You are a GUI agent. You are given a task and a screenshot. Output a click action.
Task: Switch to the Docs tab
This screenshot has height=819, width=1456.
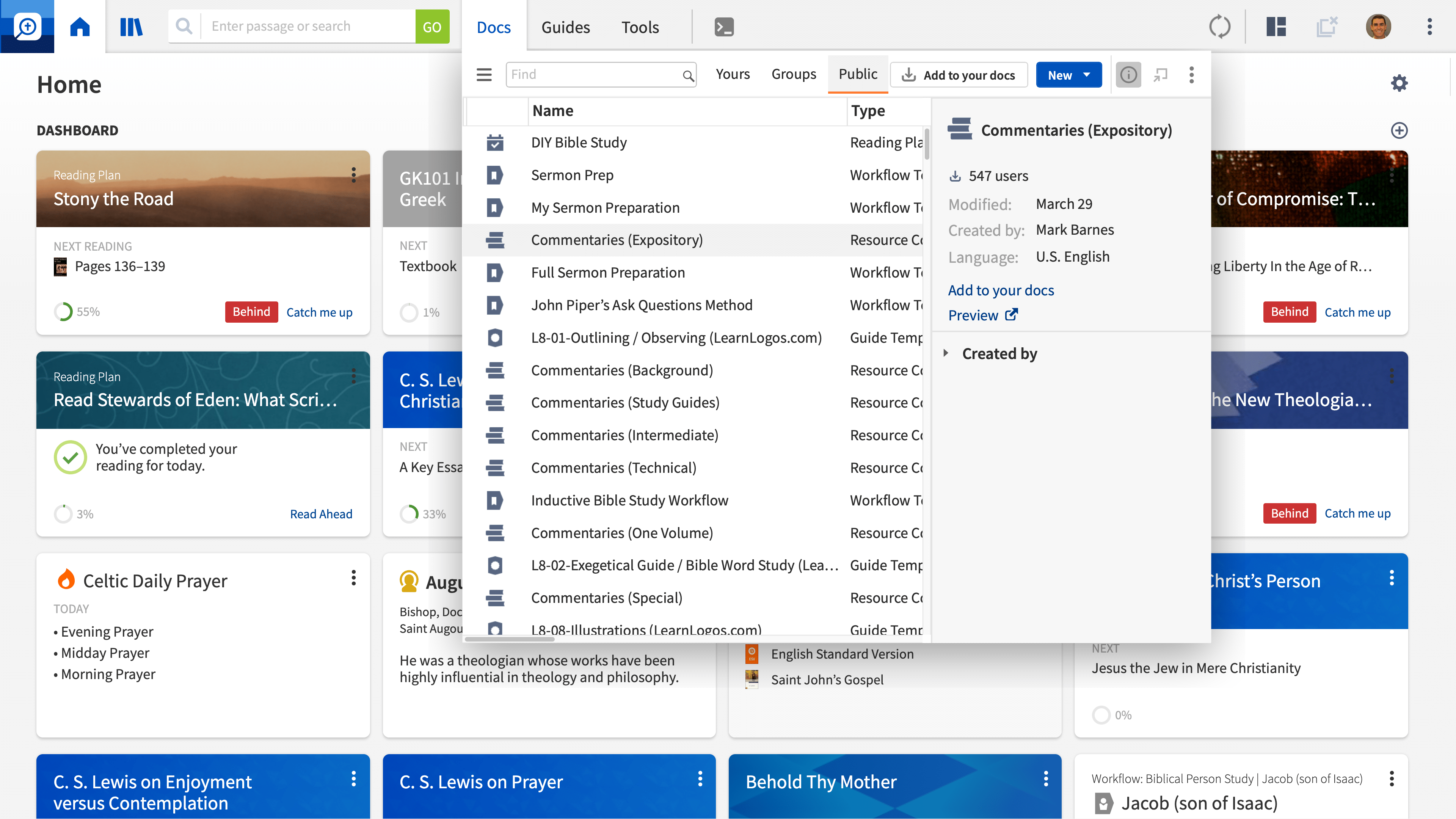493,27
